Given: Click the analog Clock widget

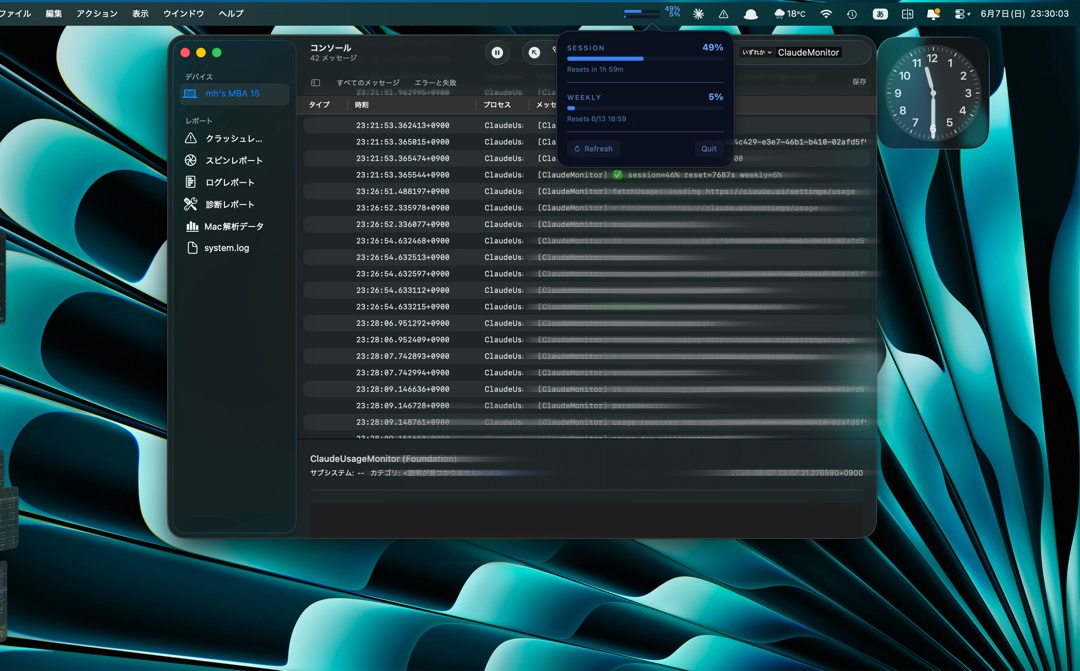Looking at the screenshot, I should click(x=933, y=93).
